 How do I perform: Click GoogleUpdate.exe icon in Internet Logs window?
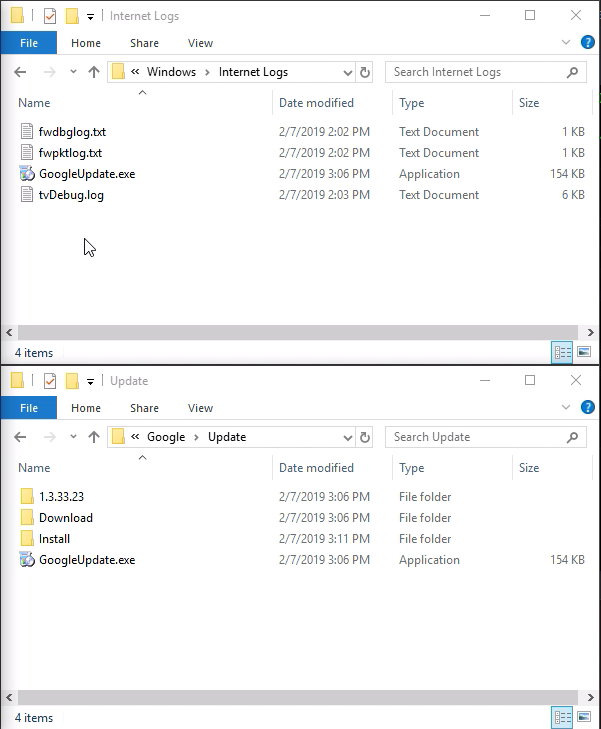(x=27, y=174)
